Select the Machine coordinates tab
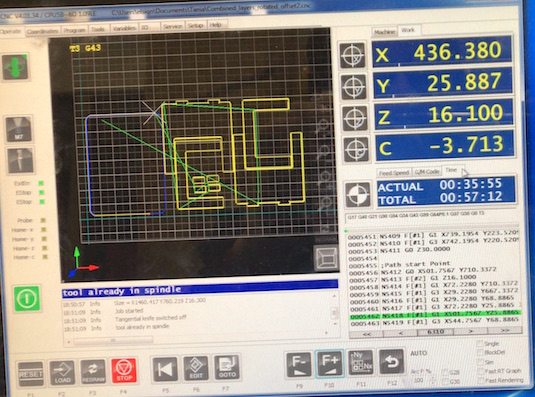Screen dimensions: 535x397 point(385,32)
